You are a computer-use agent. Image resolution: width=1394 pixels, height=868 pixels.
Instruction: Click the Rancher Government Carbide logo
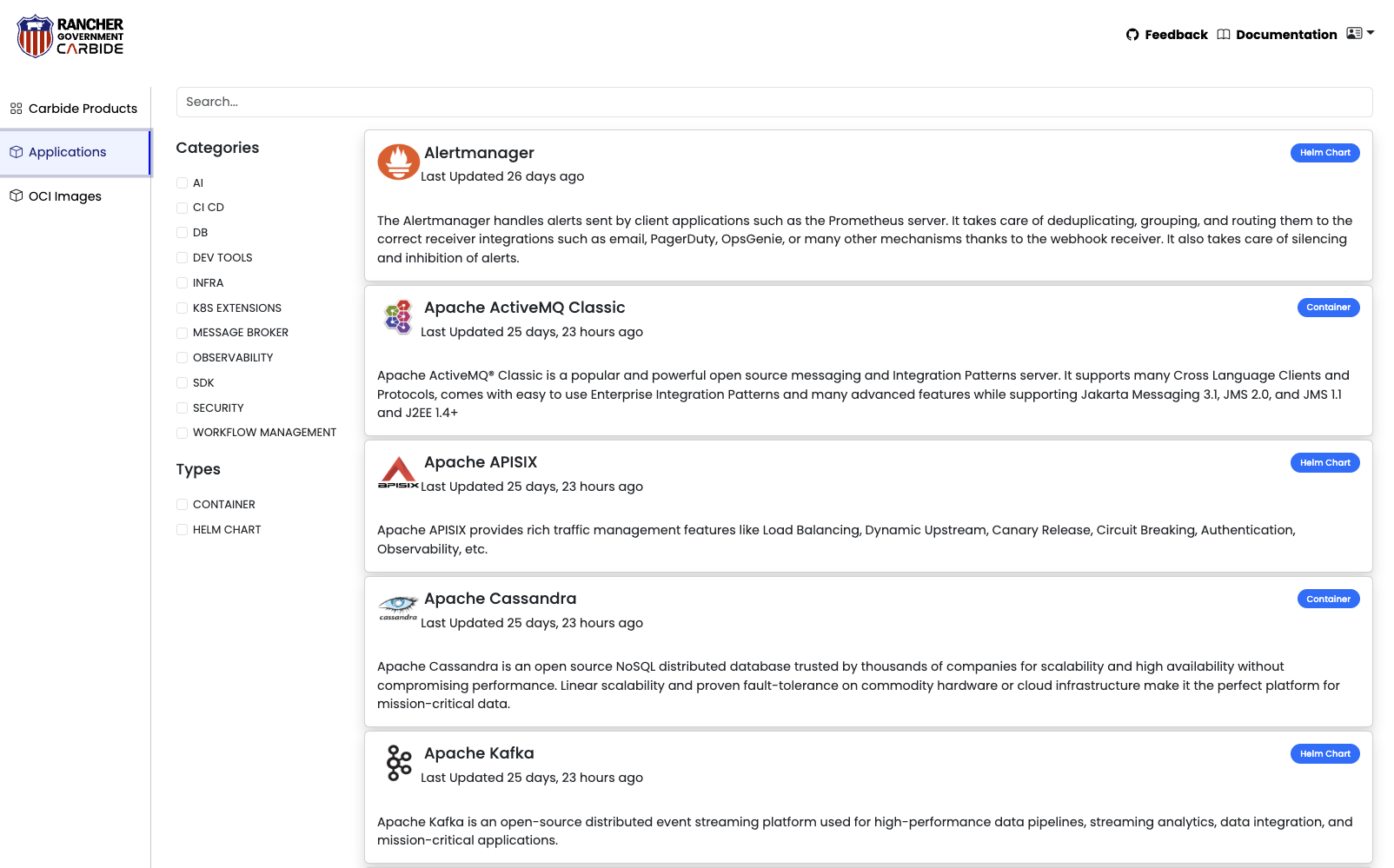coord(70,36)
